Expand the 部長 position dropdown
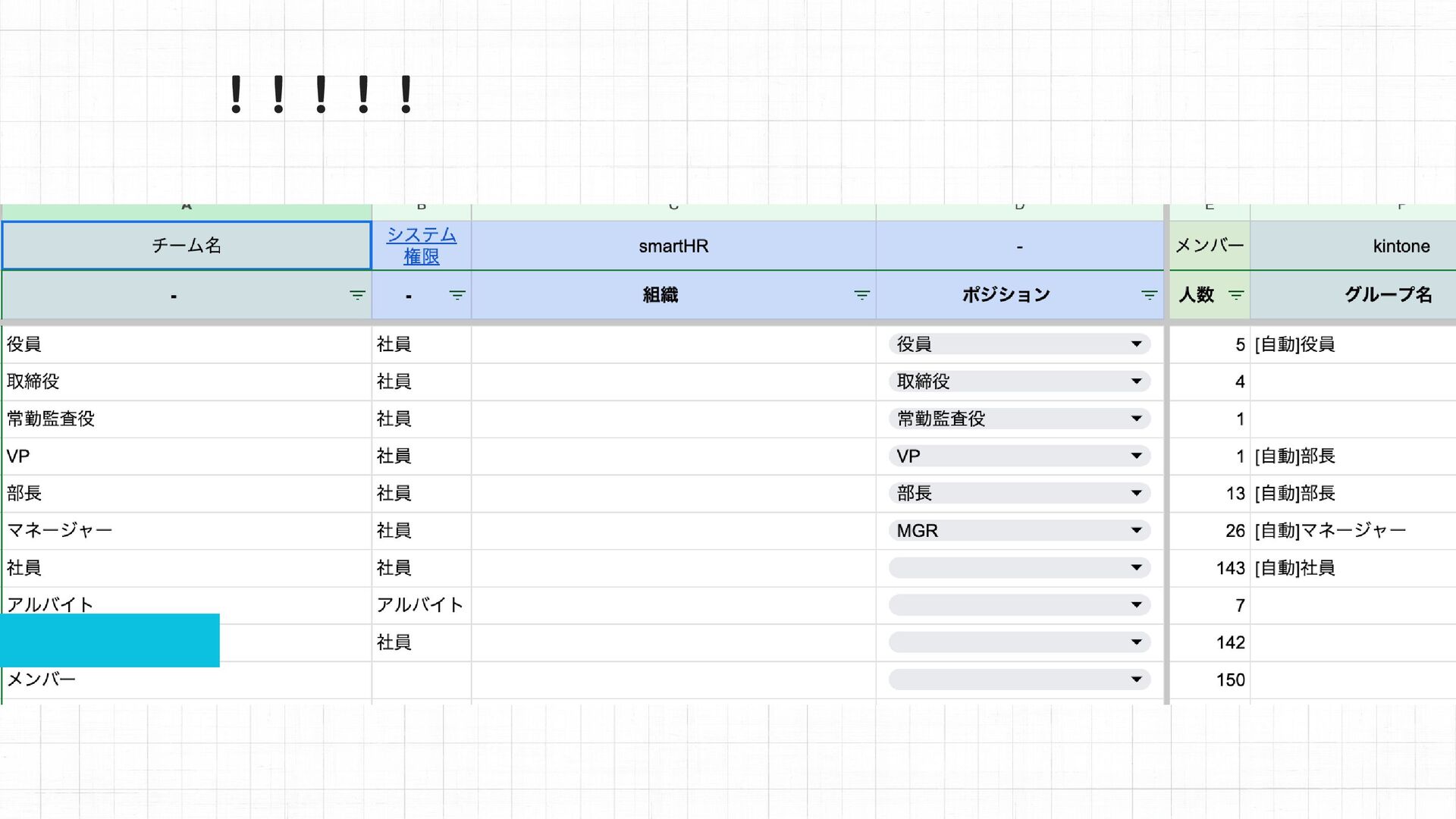 (1136, 493)
